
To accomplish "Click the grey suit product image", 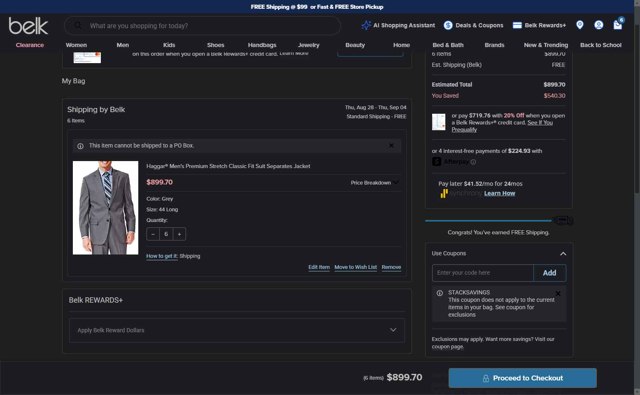I will [x=105, y=208].
